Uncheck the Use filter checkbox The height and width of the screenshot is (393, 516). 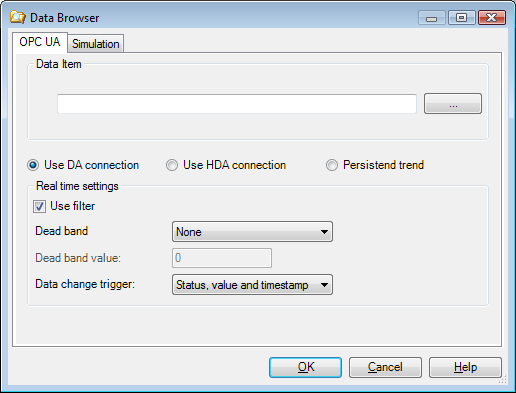tap(39, 206)
